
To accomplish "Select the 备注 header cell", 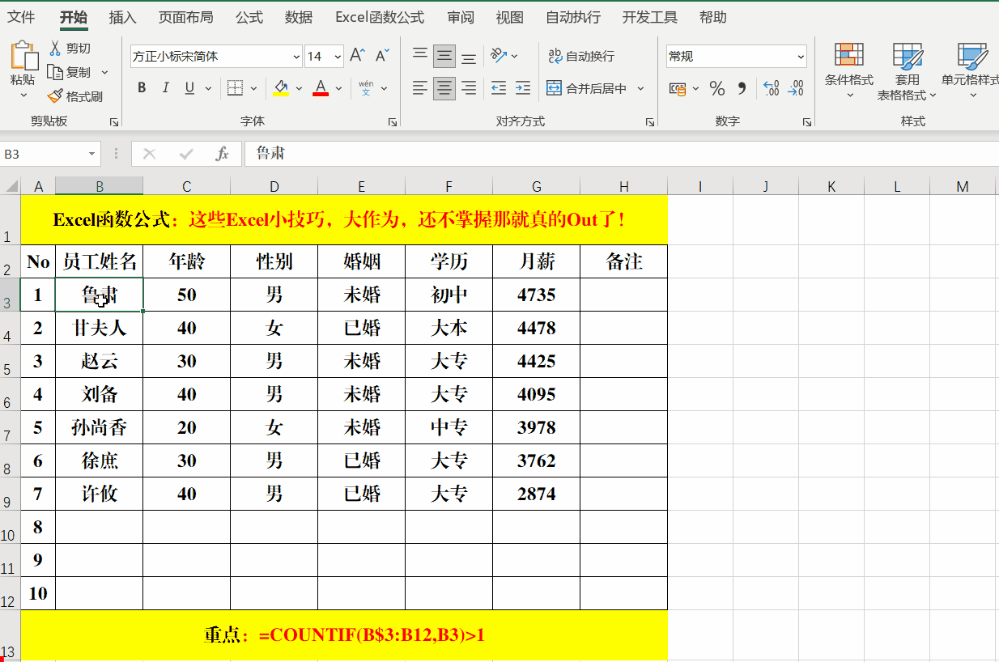I will pyautogui.click(x=624, y=261).
